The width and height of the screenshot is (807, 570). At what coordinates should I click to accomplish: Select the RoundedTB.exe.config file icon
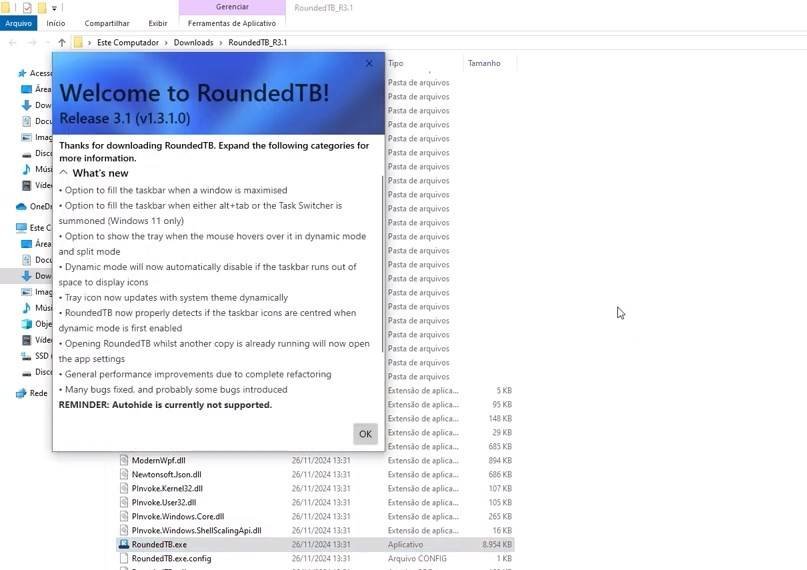(x=124, y=558)
